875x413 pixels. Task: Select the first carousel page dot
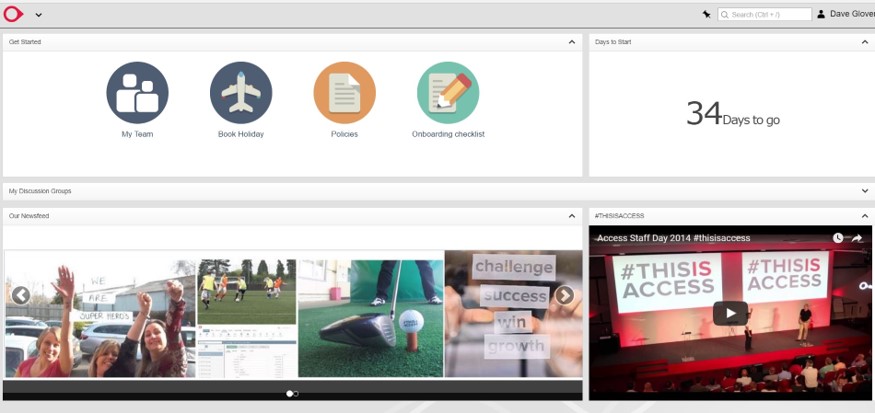click(x=289, y=393)
